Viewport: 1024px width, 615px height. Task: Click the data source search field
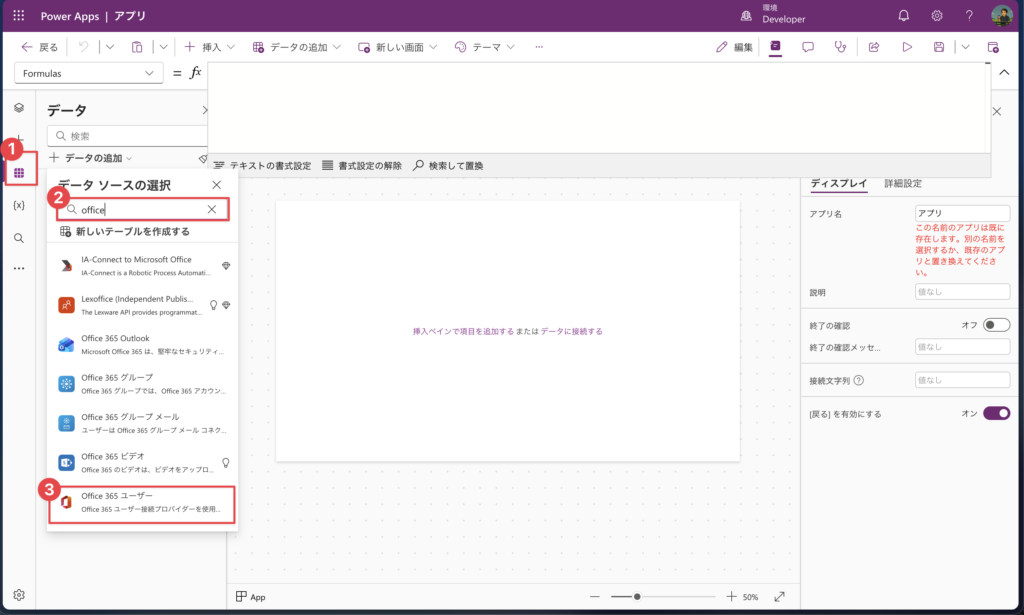142,210
